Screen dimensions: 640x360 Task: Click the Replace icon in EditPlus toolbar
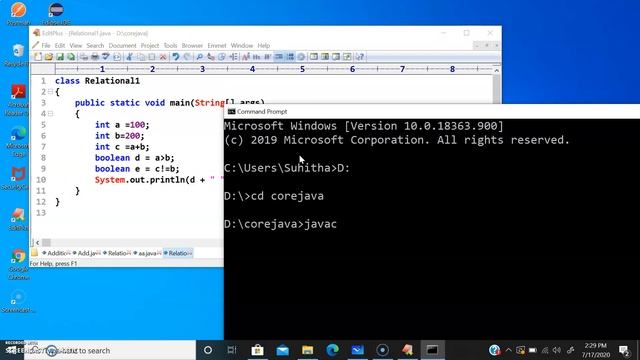pyautogui.click(x=211, y=57)
